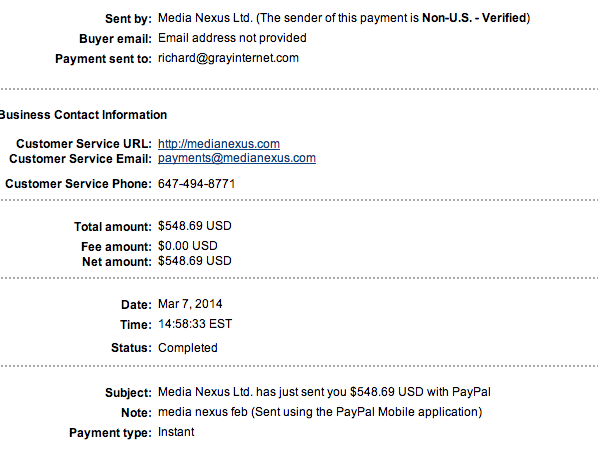Click the date Mar 7, 2014

point(190,304)
